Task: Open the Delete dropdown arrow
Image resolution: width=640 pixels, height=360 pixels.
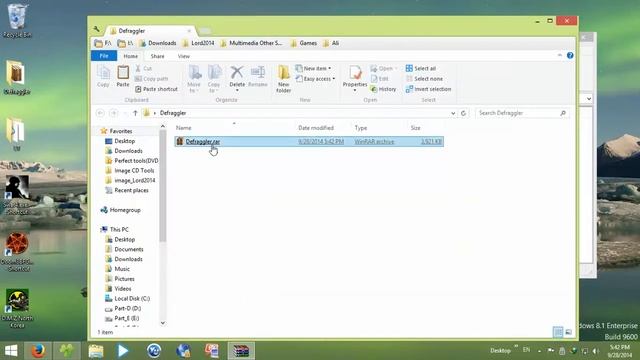Action: tap(237, 90)
